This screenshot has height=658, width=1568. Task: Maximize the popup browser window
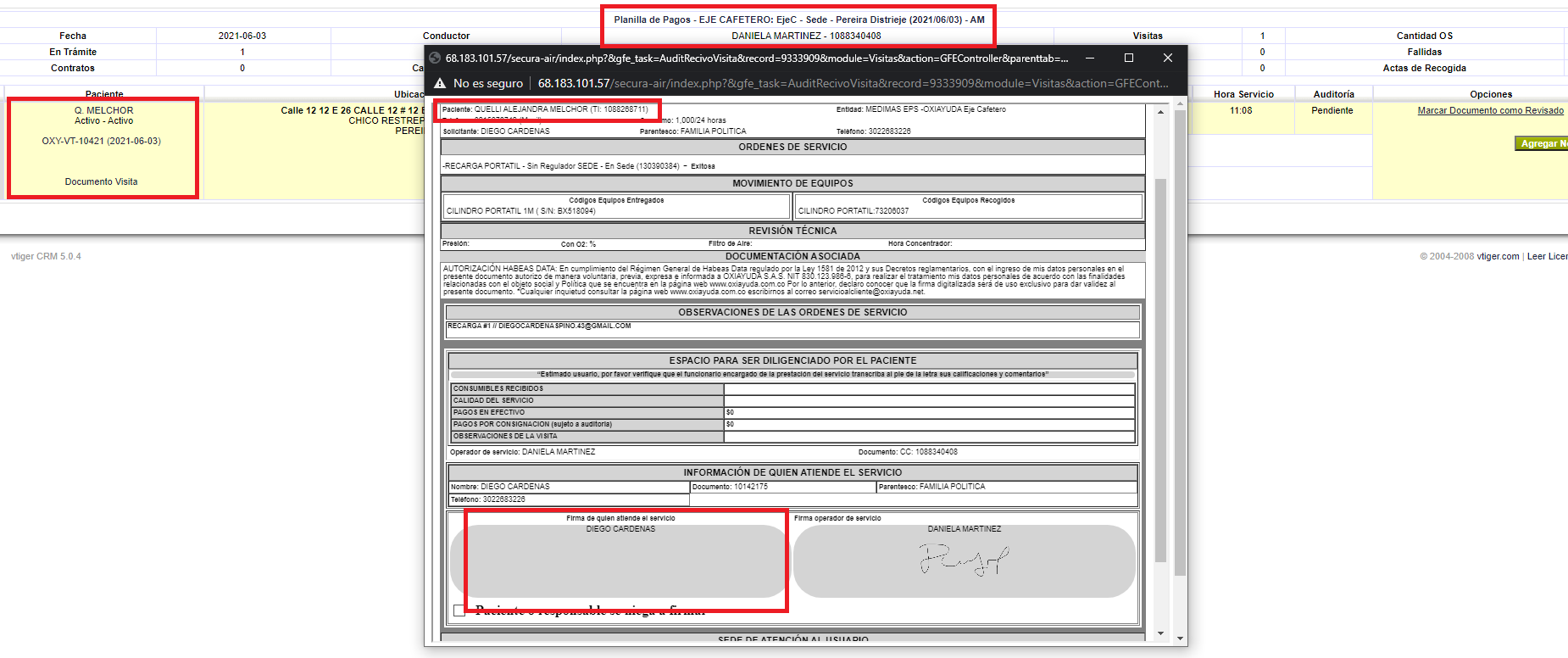tap(1129, 58)
